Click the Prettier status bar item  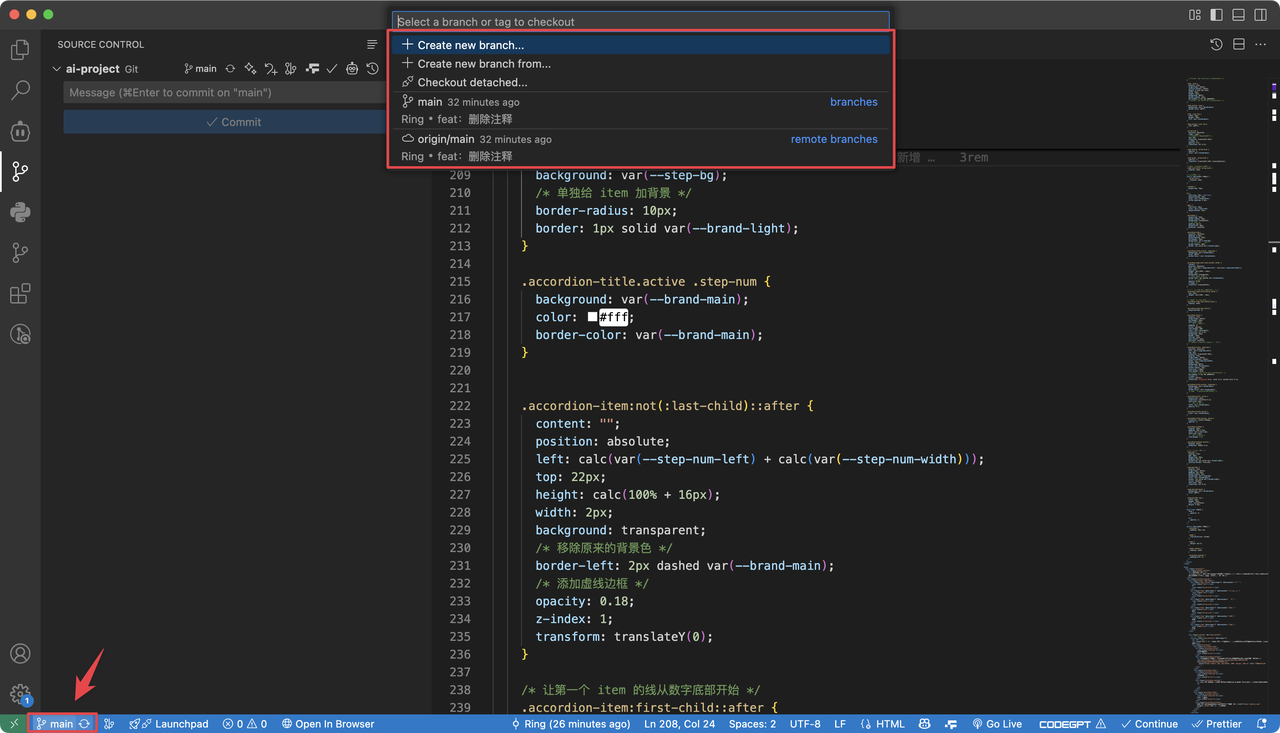click(1217, 724)
